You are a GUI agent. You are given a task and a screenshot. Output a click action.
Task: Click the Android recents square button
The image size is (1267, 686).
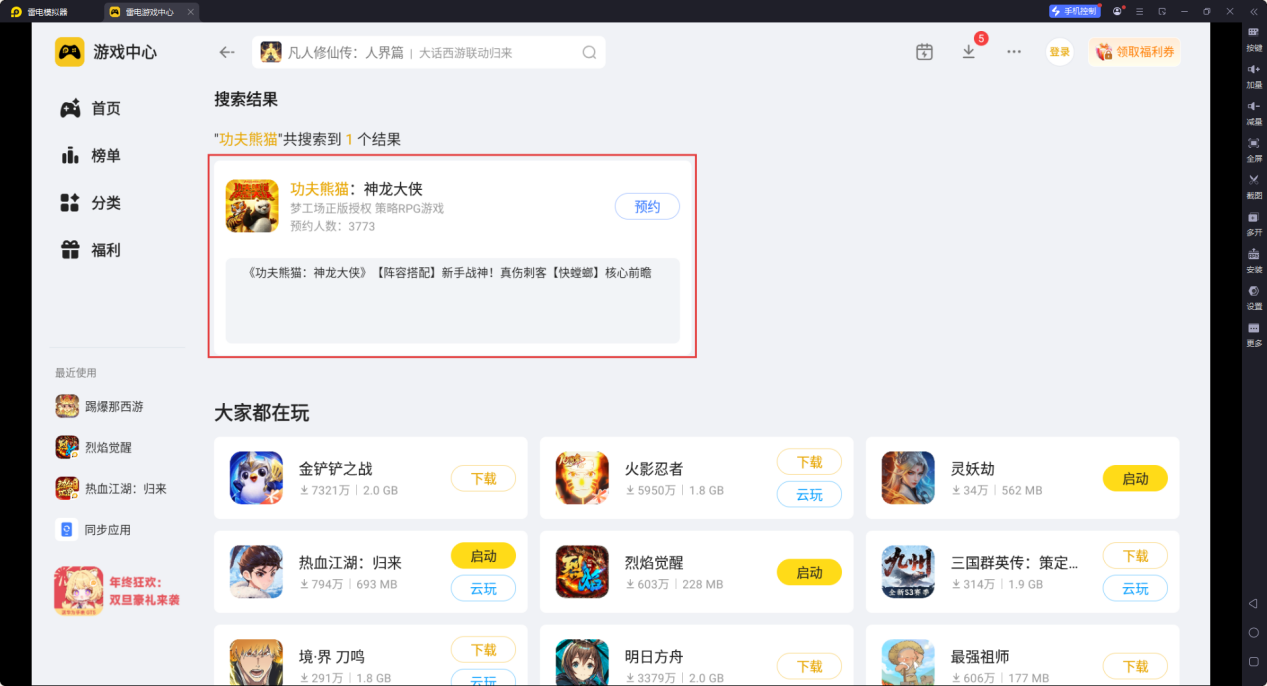pyautogui.click(x=1253, y=662)
